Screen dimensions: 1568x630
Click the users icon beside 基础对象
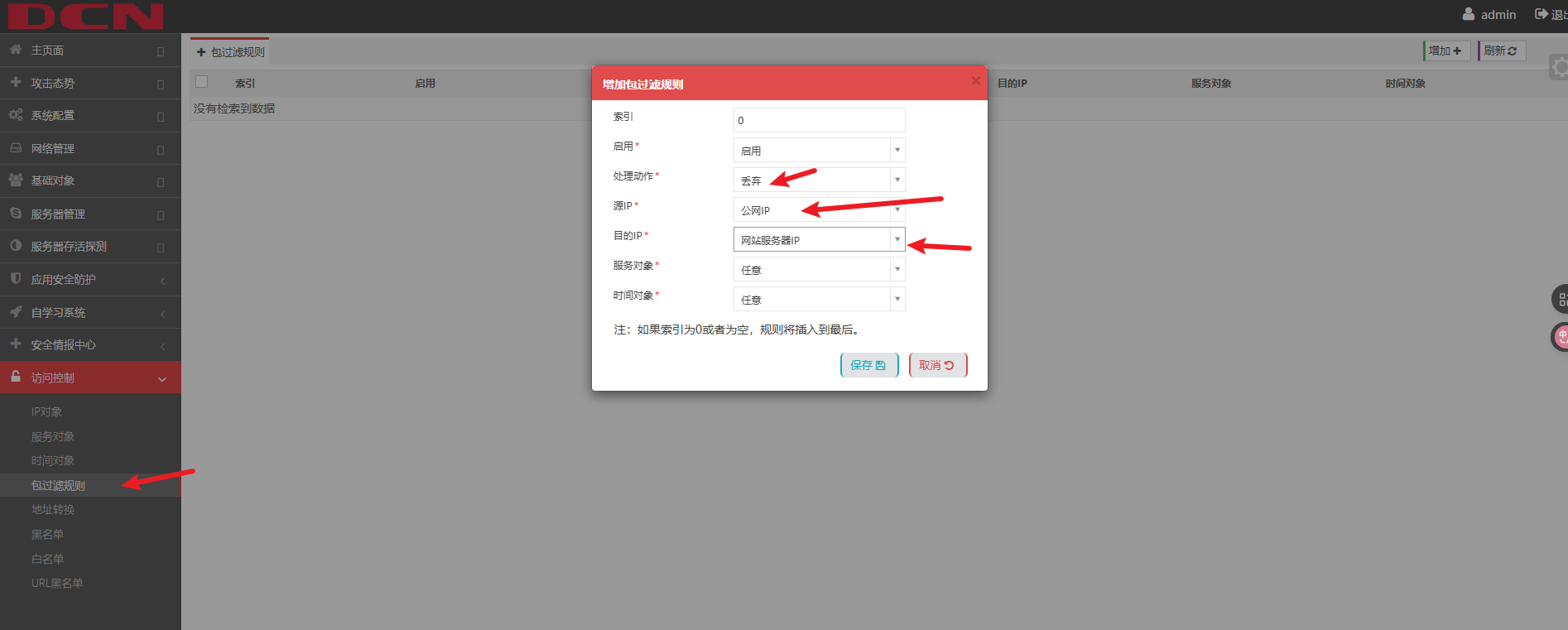coord(16,180)
